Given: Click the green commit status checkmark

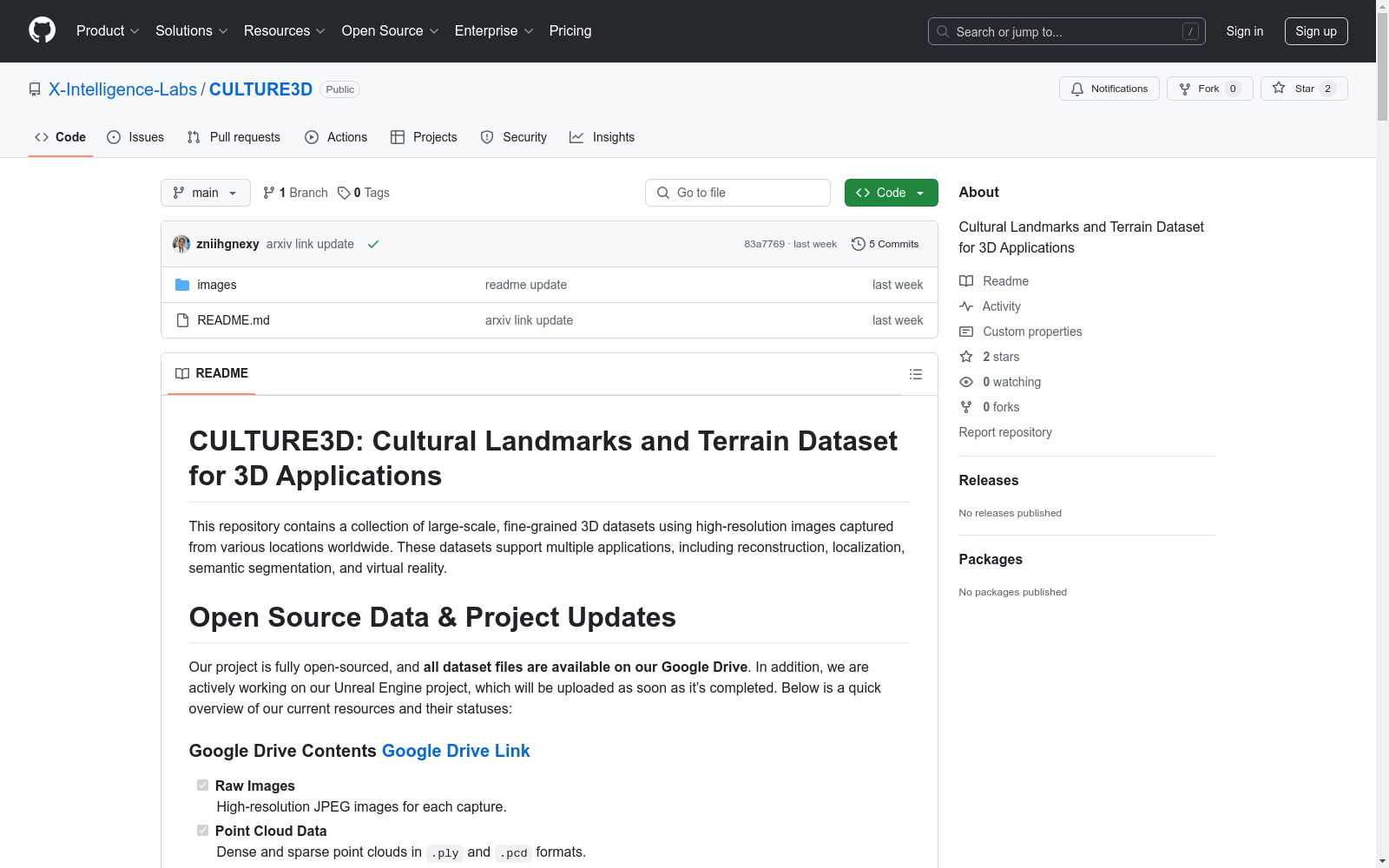Looking at the screenshot, I should click(373, 244).
